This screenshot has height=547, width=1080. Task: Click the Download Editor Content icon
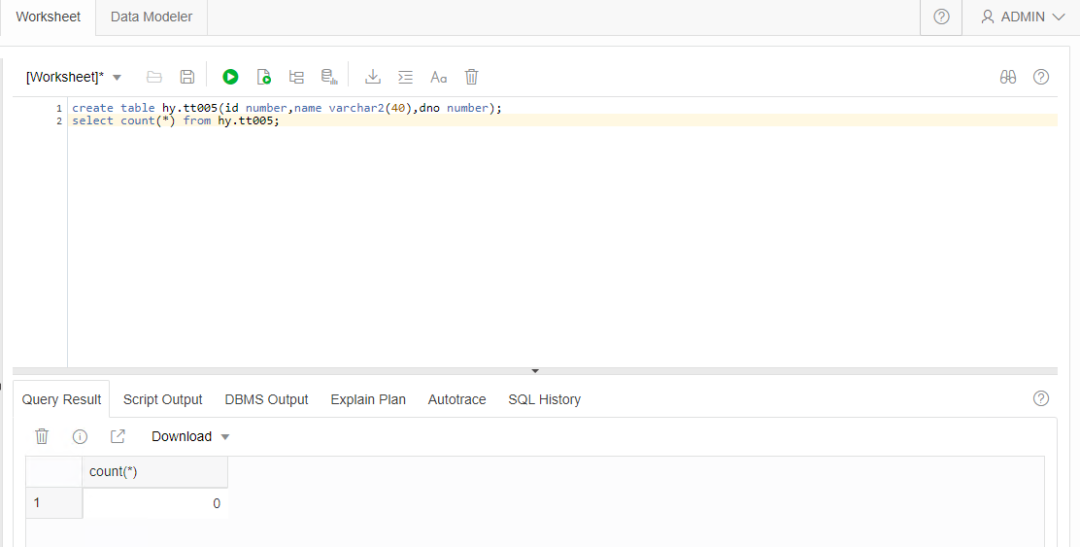pyautogui.click(x=373, y=77)
